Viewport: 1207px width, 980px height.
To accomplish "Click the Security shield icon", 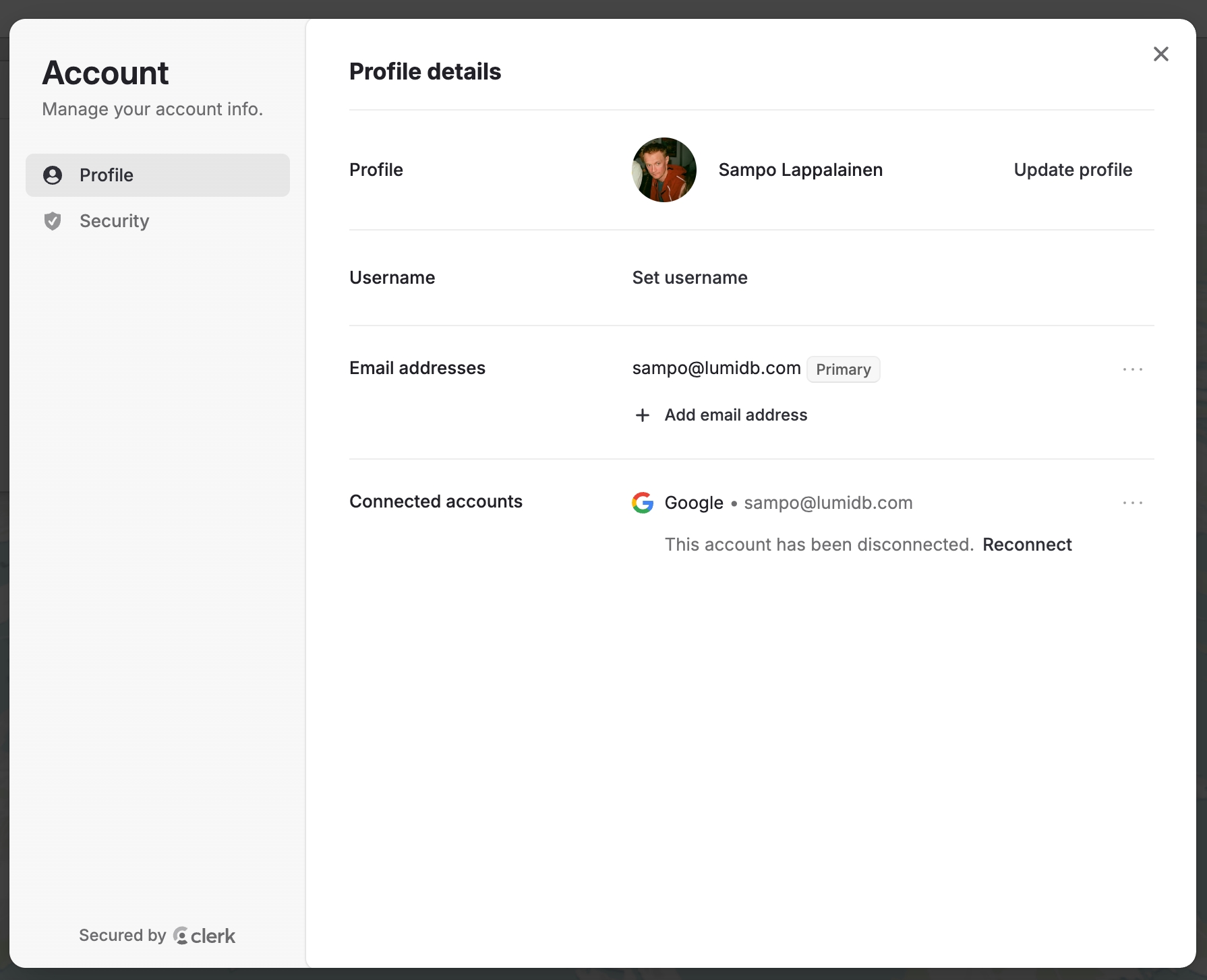I will tap(53, 221).
